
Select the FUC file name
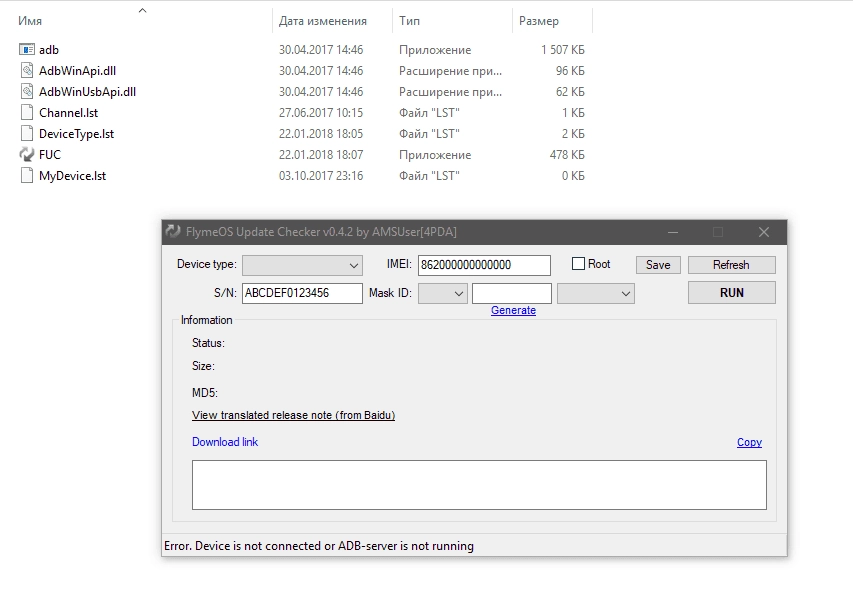point(50,154)
